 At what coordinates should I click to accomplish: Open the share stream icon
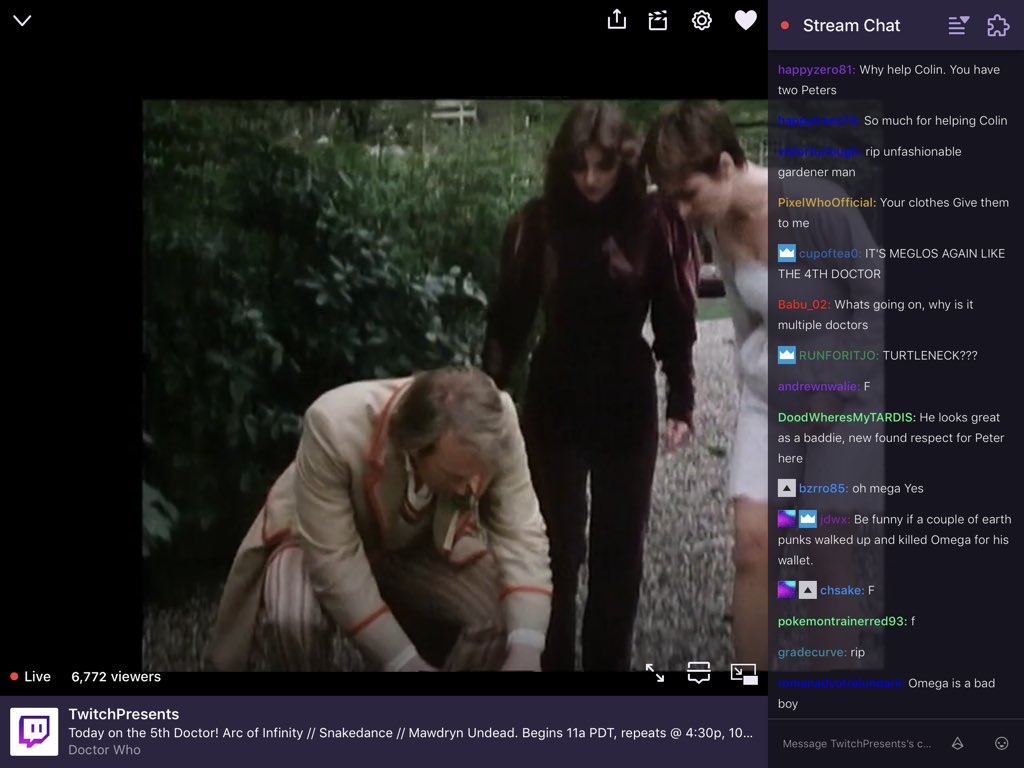coord(616,20)
